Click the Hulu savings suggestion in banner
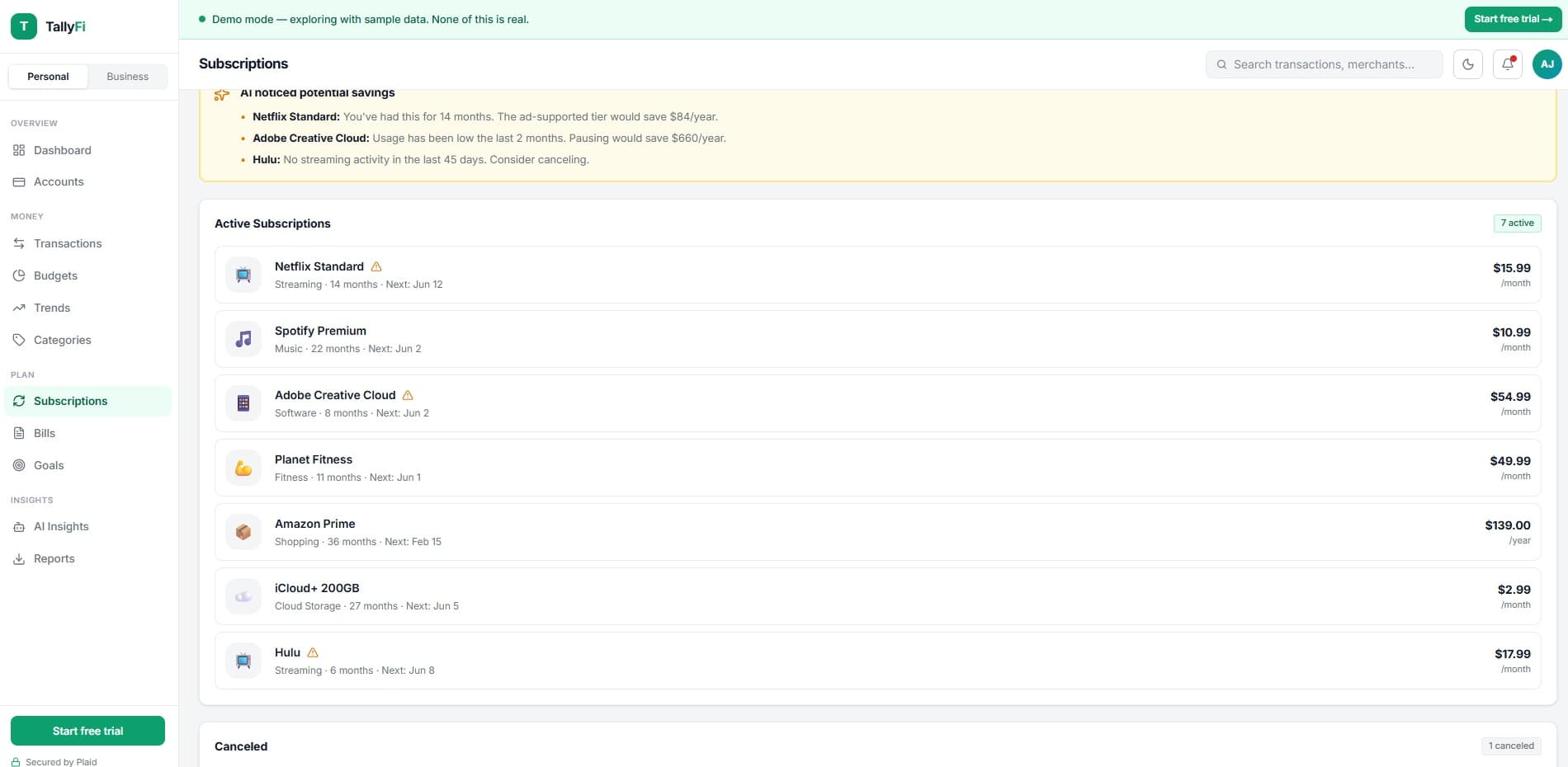Screen dimensions: 1568x767 coord(421,160)
